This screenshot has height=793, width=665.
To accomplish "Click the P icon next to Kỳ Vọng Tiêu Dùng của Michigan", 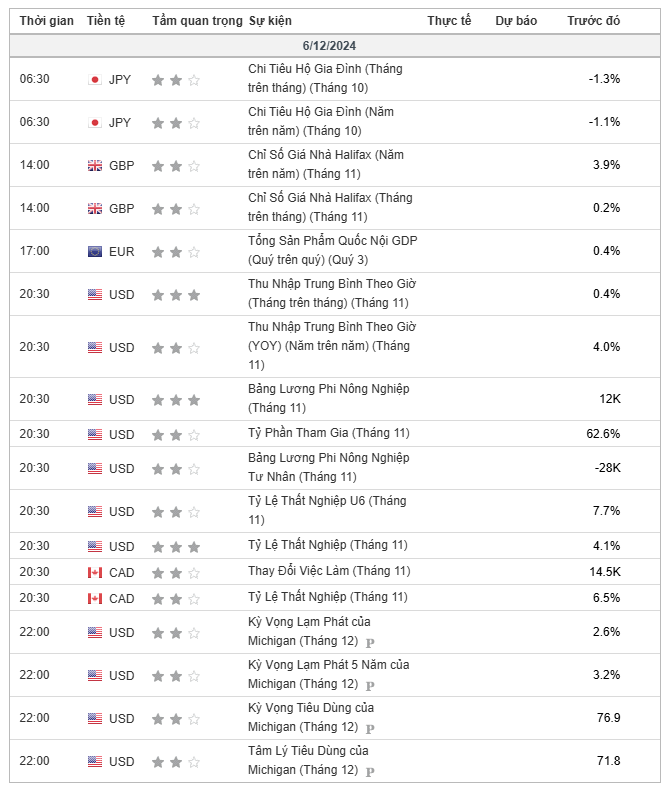I will [370, 728].
